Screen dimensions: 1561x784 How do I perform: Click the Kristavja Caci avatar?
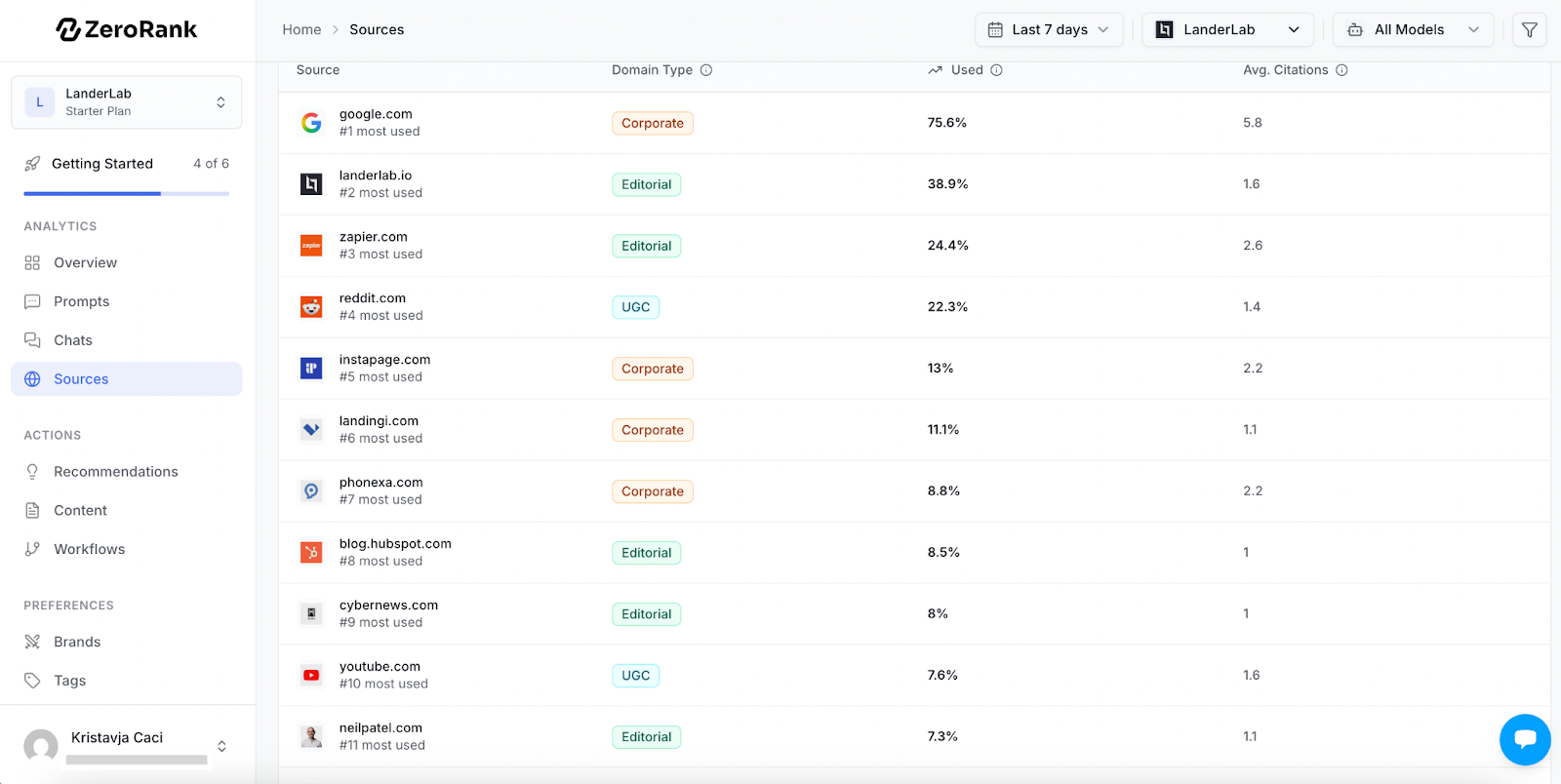[41, 747]
